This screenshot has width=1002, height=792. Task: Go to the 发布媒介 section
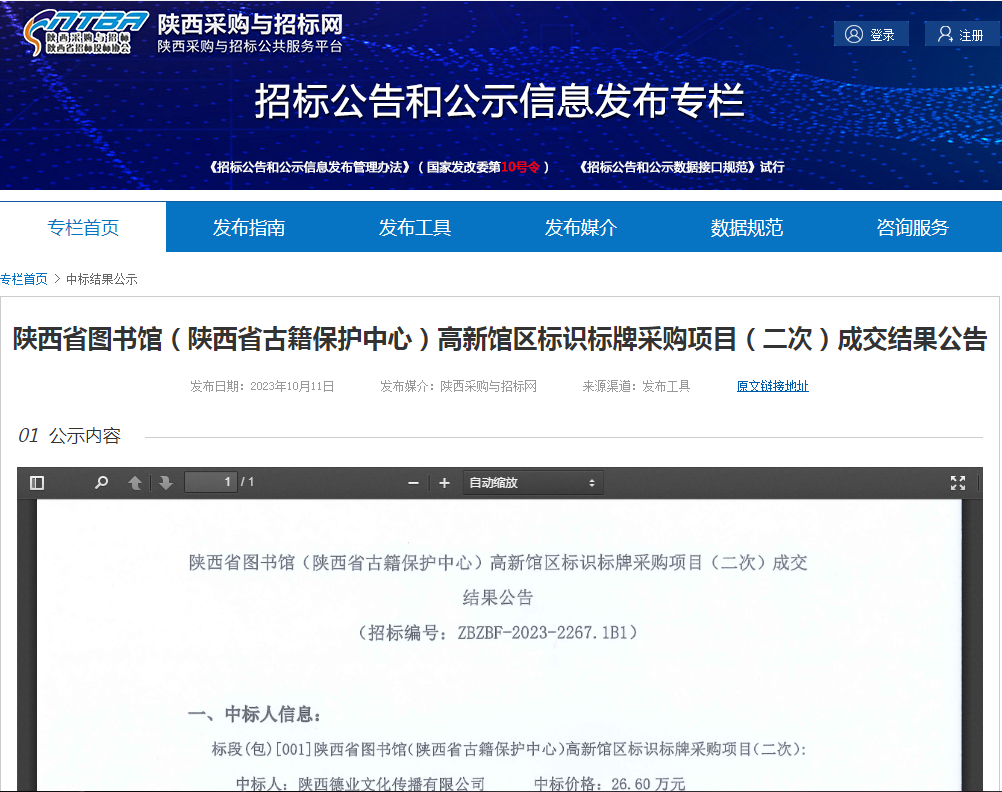[x=581, y=228]
